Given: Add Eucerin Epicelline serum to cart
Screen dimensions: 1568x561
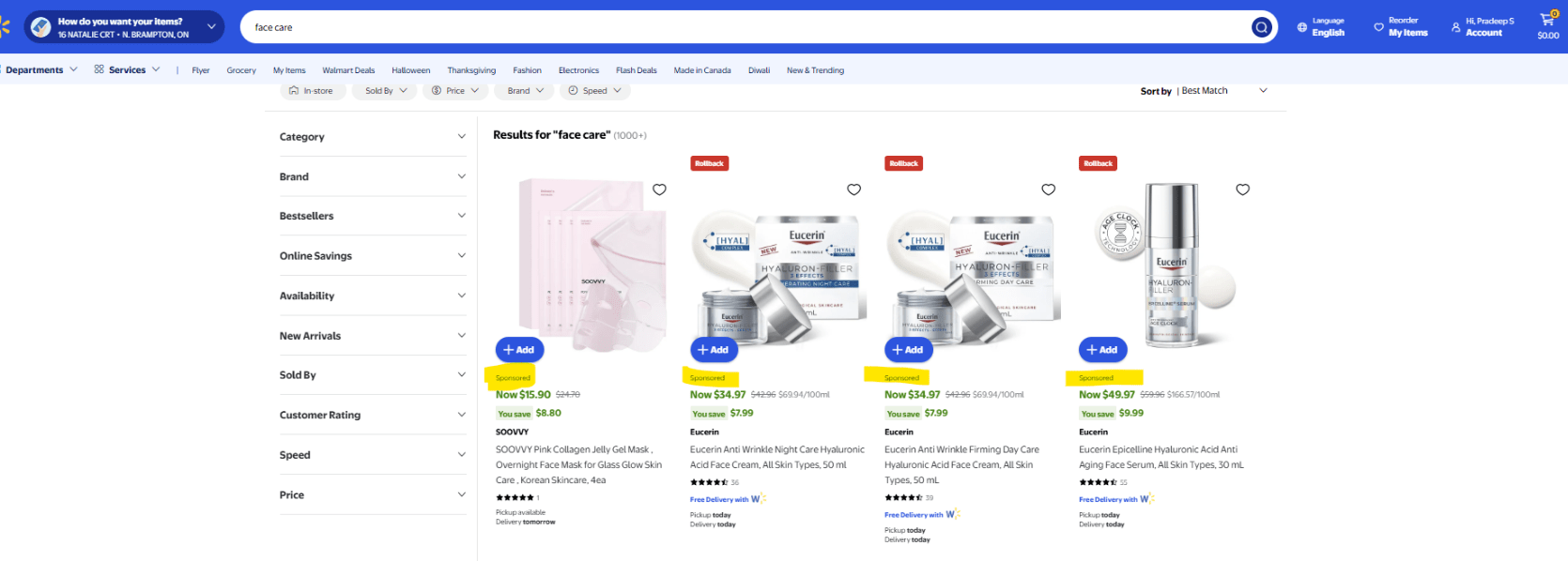Looking at the screenshot, I should coord(1102,350).
